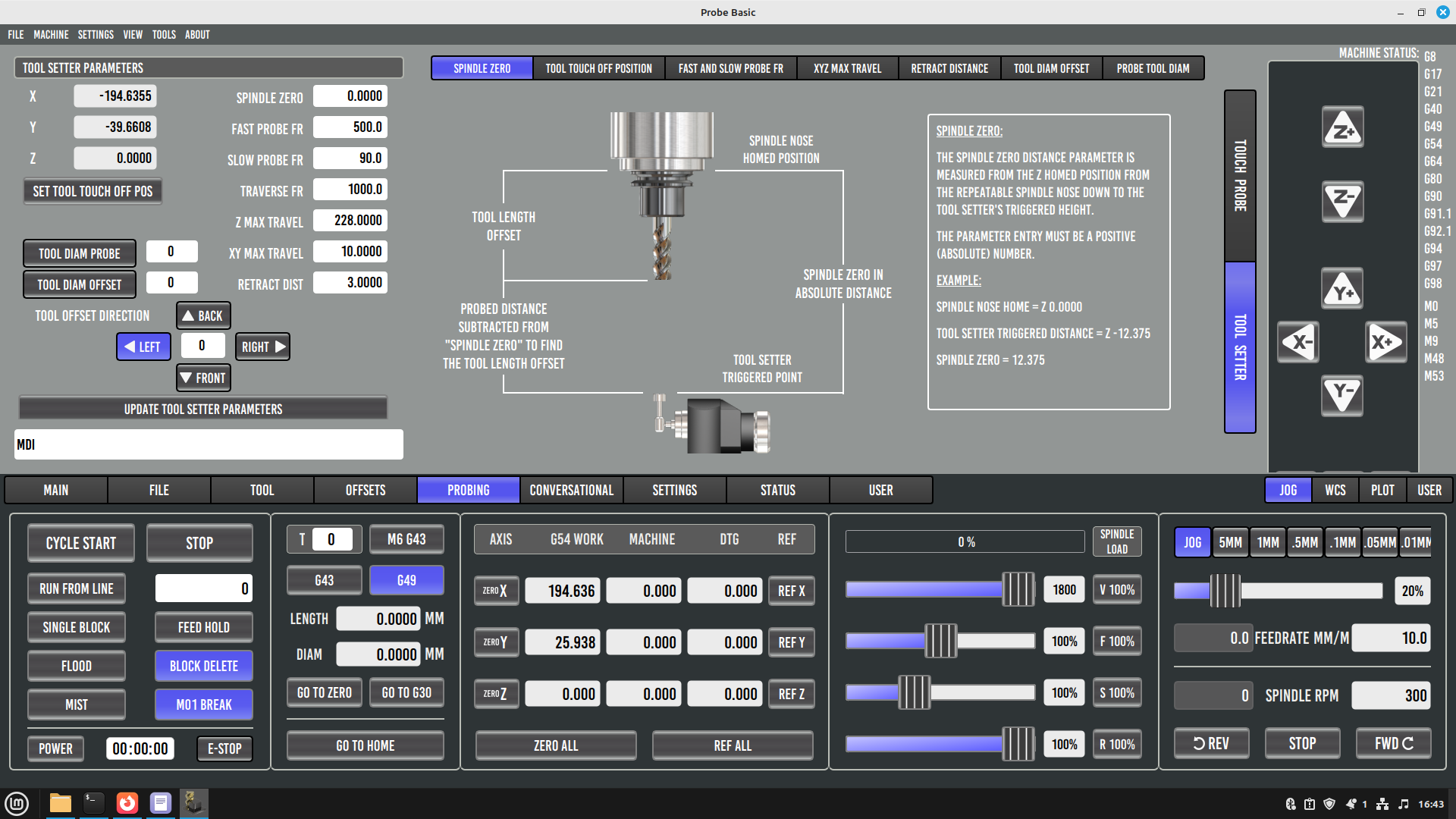Edit the Spindle Zero value field
This screenshot has height=819, width=1456.
[350, 96]
